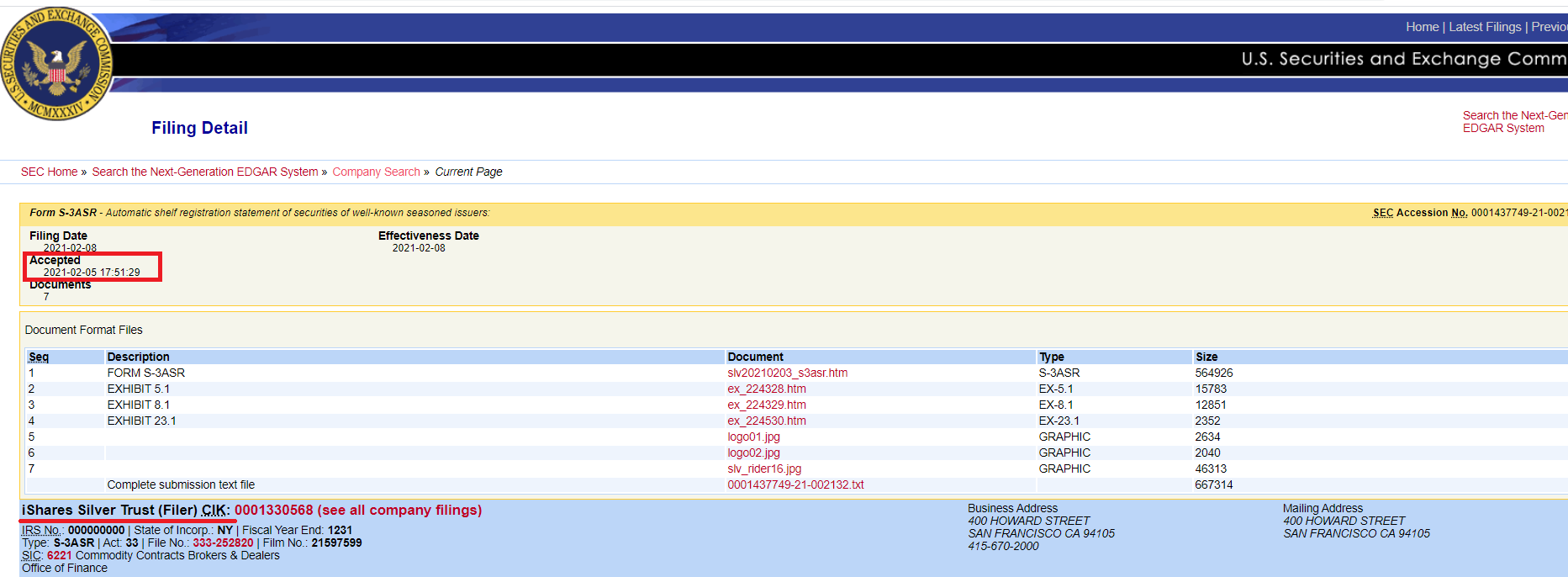The width and height of the screenshot is (1568, 577).
Task: Click SEC Home breadcrumb link
Action: pos(49,172)
